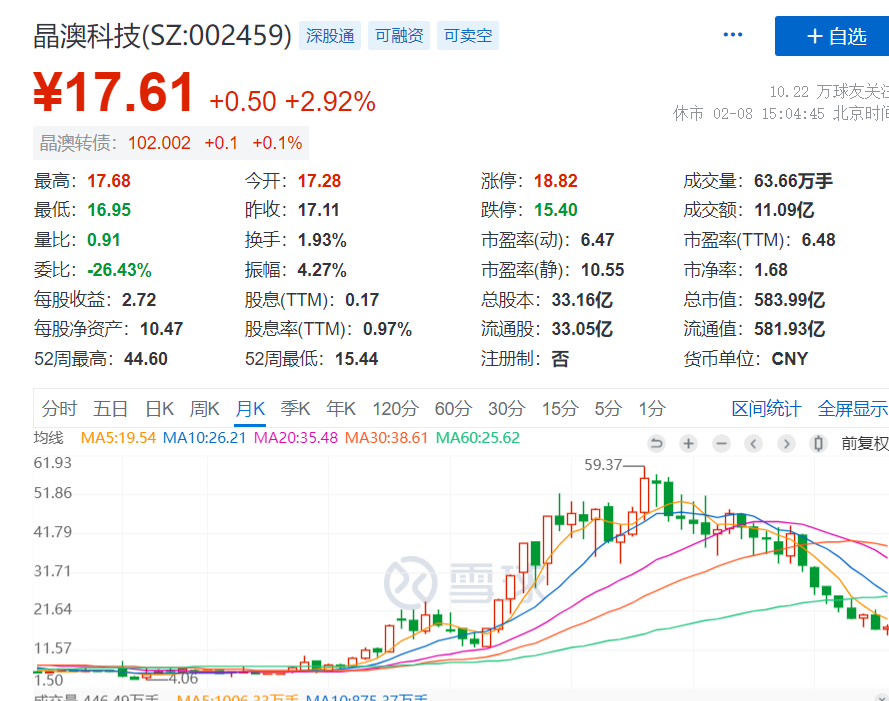Screen dimensions: 889x701
Task: Click the MA30:38.61 moving average label
Action: (x=386, y=438)
